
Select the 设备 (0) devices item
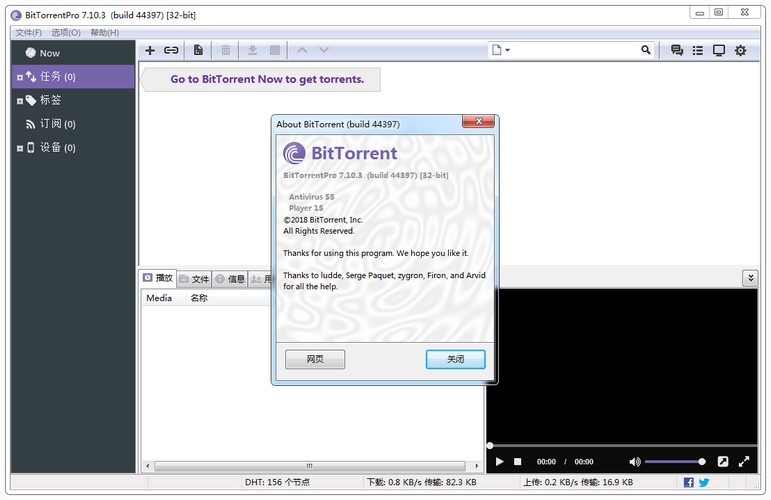(x=73, y=147)
